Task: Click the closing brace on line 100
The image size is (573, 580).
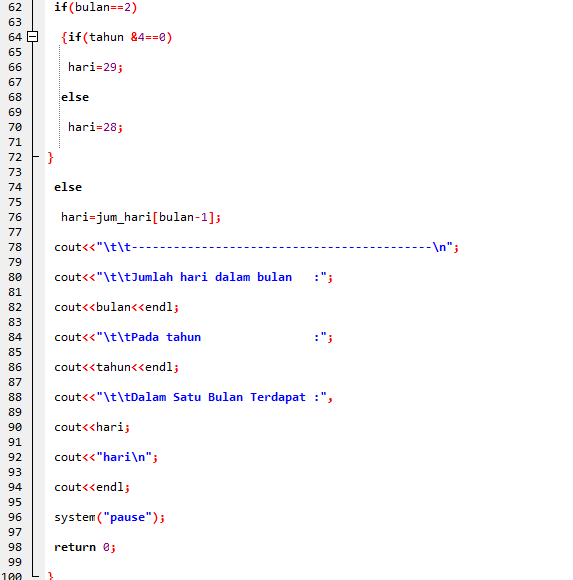Action: coord(50,576)
